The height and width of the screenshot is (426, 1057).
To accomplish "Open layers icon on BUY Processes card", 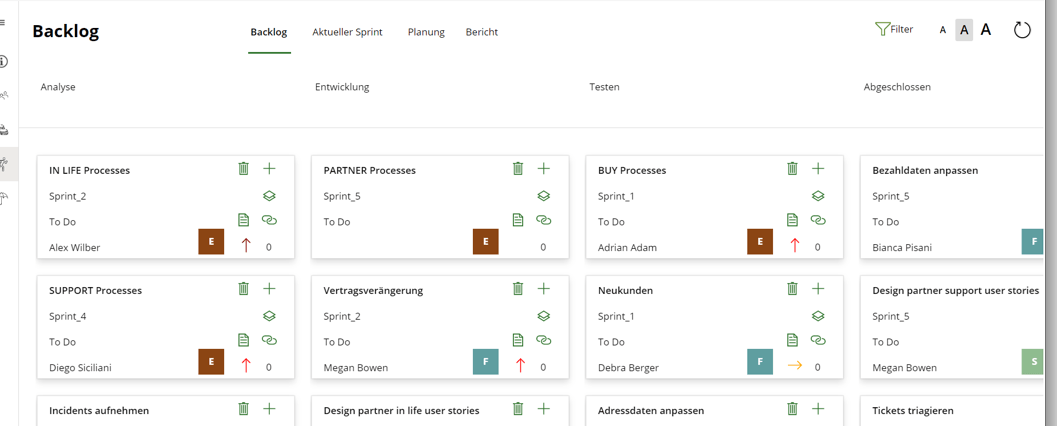I will (818, 196).
